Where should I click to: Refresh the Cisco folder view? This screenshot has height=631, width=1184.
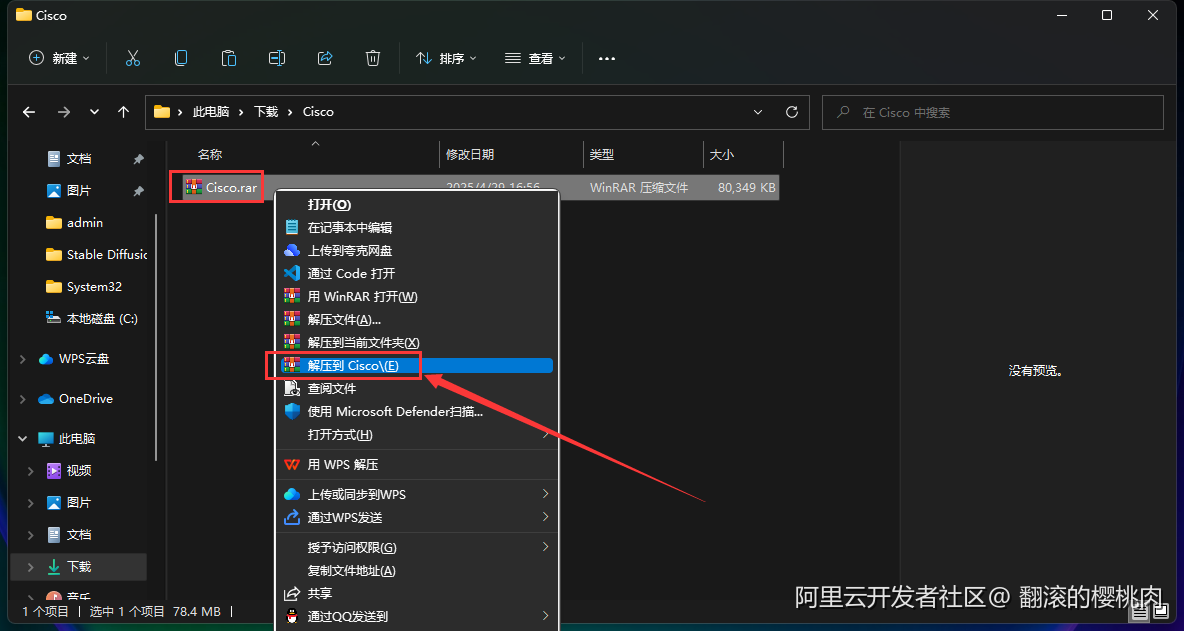click(x=792, y=112)
